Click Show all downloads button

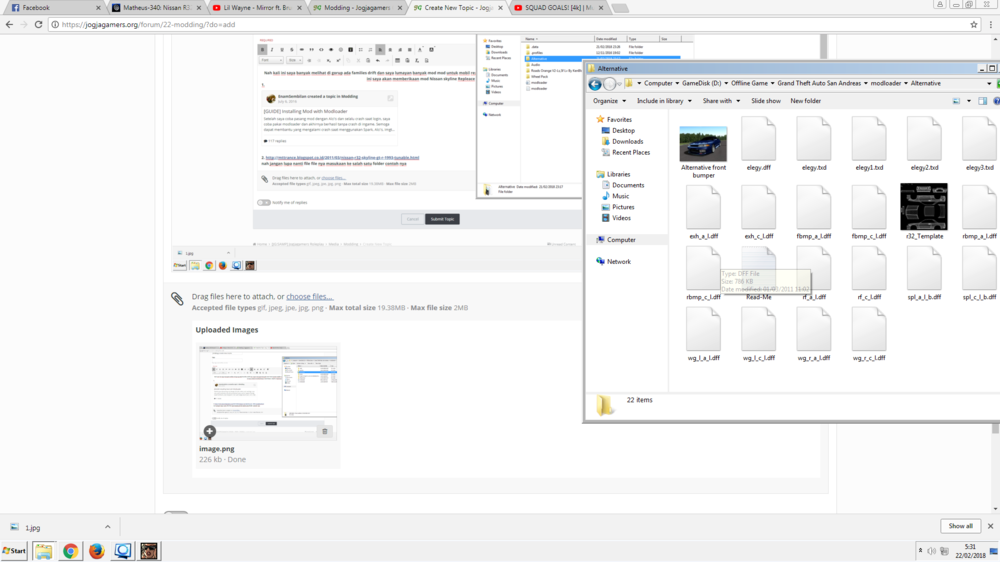coord(960,526)
